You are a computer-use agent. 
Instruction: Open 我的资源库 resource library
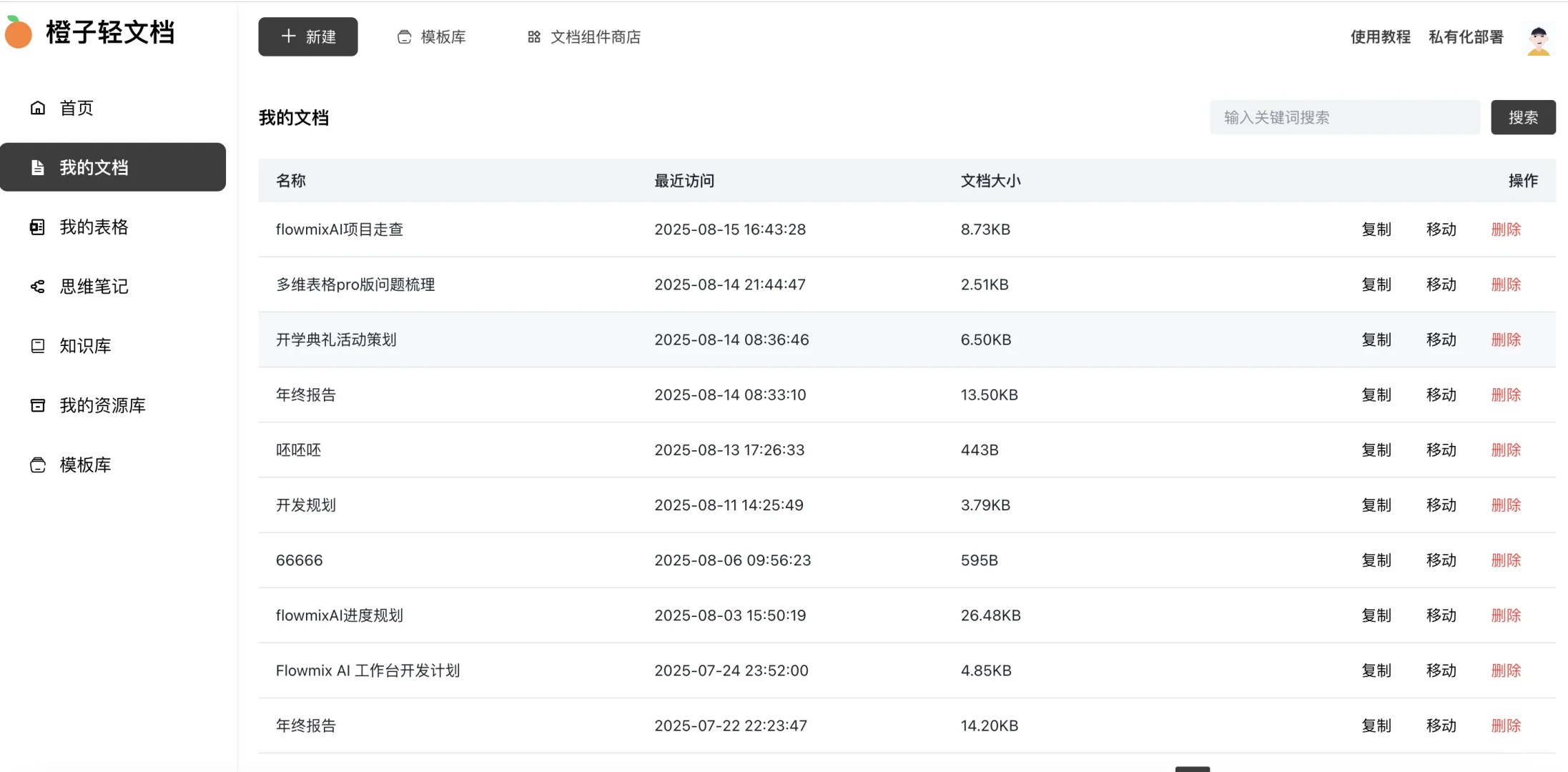click(102, 405)
